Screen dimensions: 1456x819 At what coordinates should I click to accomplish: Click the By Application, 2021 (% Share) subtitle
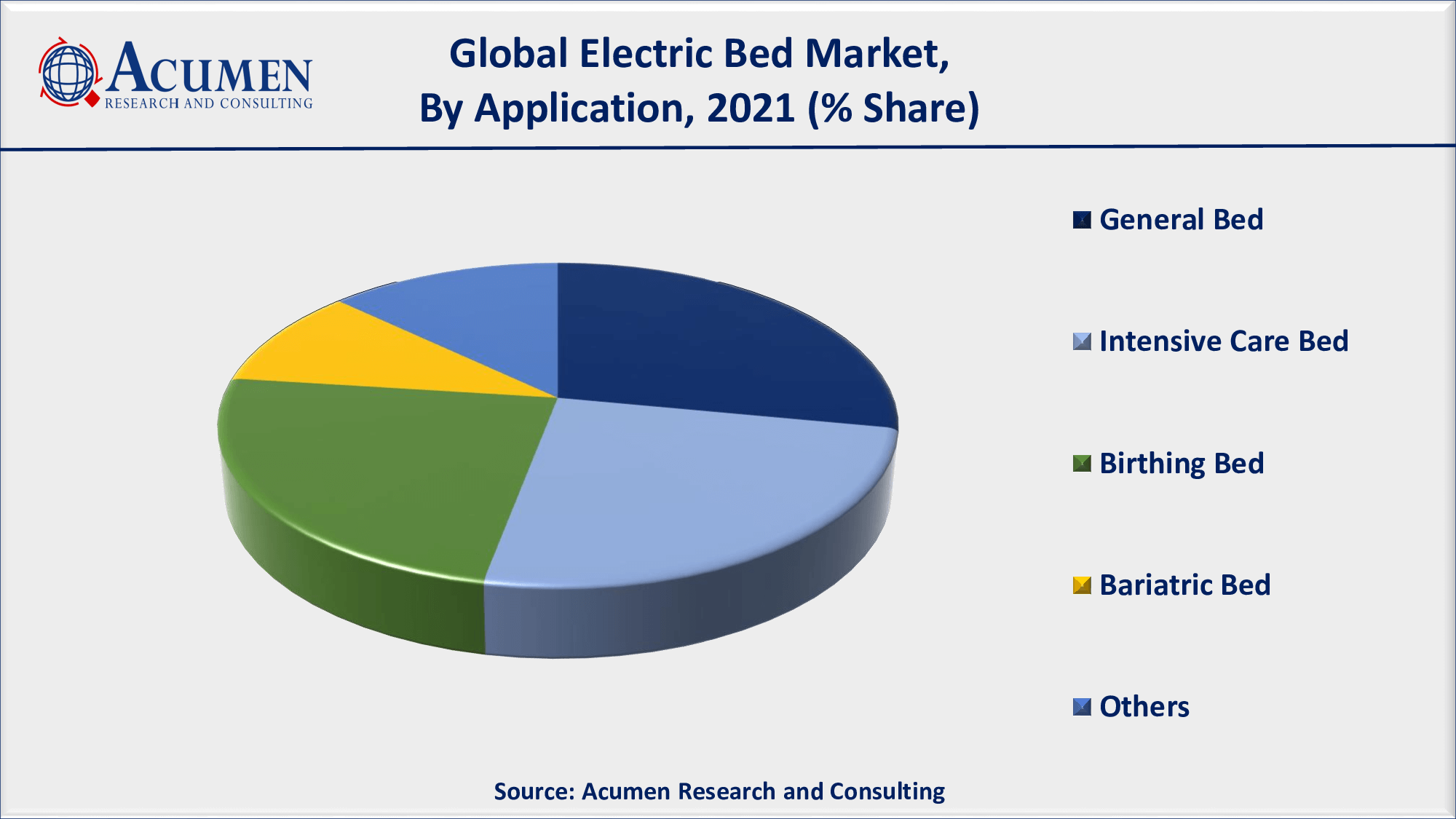700,108
